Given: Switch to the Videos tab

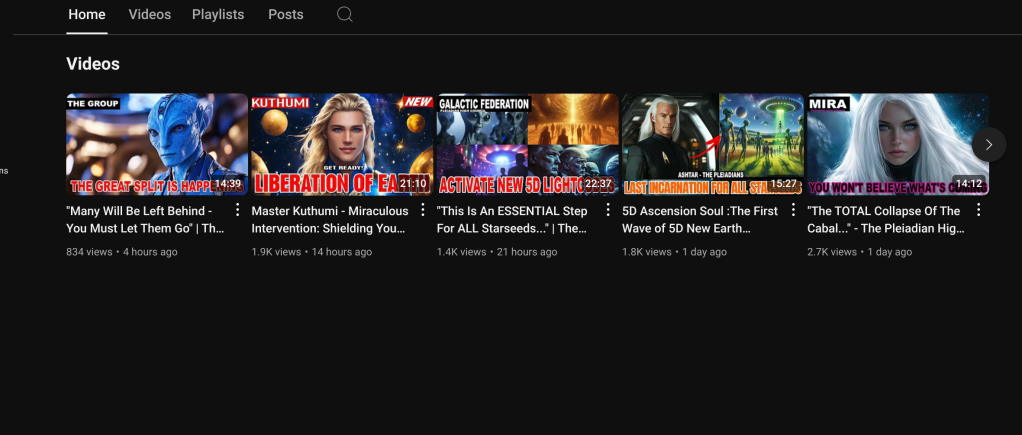Looking at the screenshot, I should [150, 15].
